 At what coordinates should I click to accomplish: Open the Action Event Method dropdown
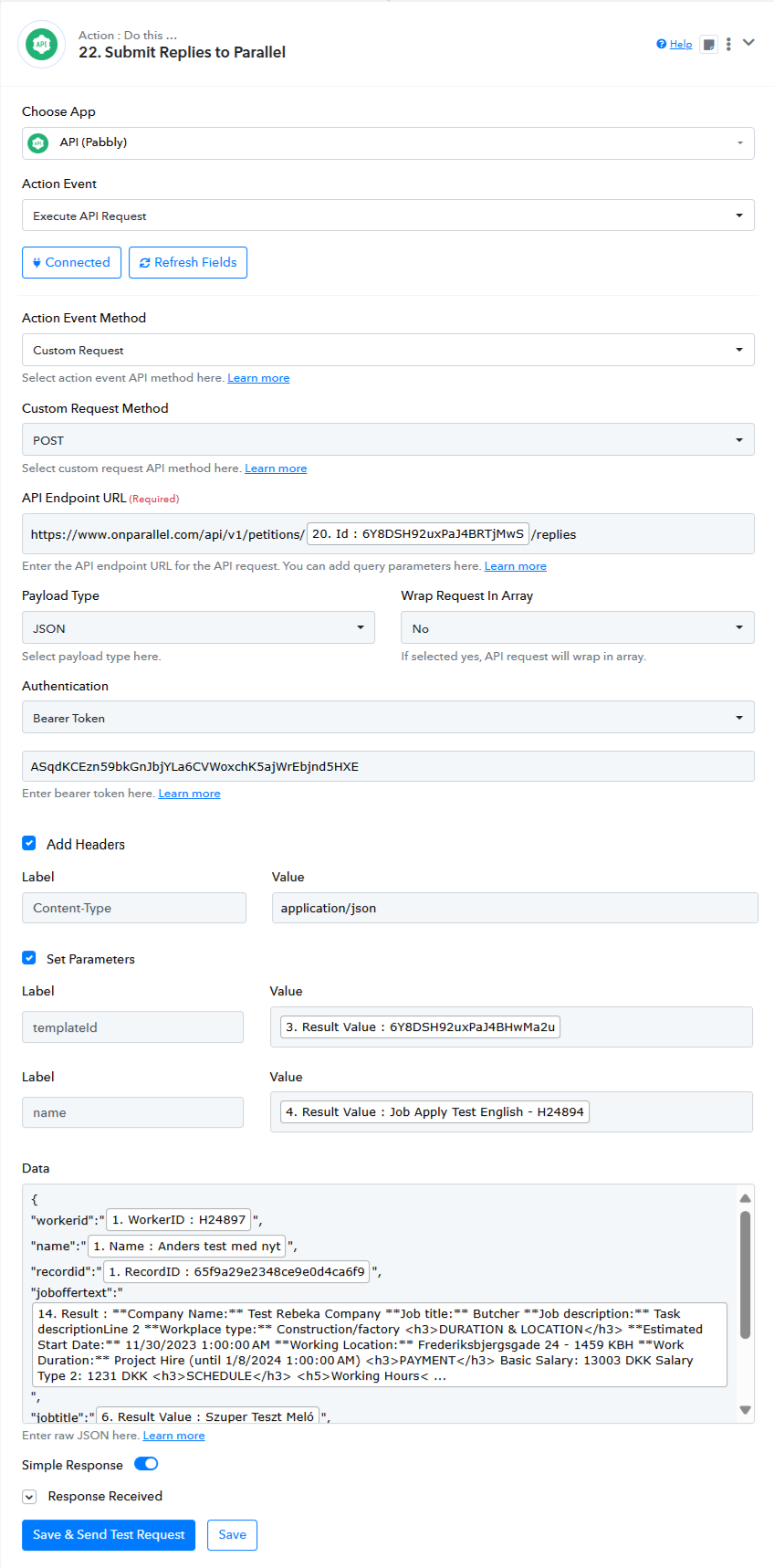(x=388, y=350)
